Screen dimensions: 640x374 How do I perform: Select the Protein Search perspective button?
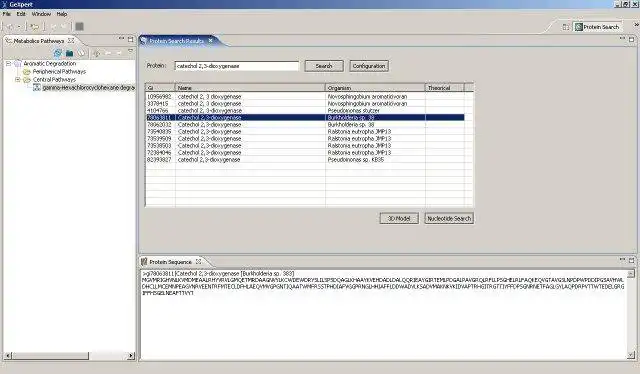click(x=597, y=27)
